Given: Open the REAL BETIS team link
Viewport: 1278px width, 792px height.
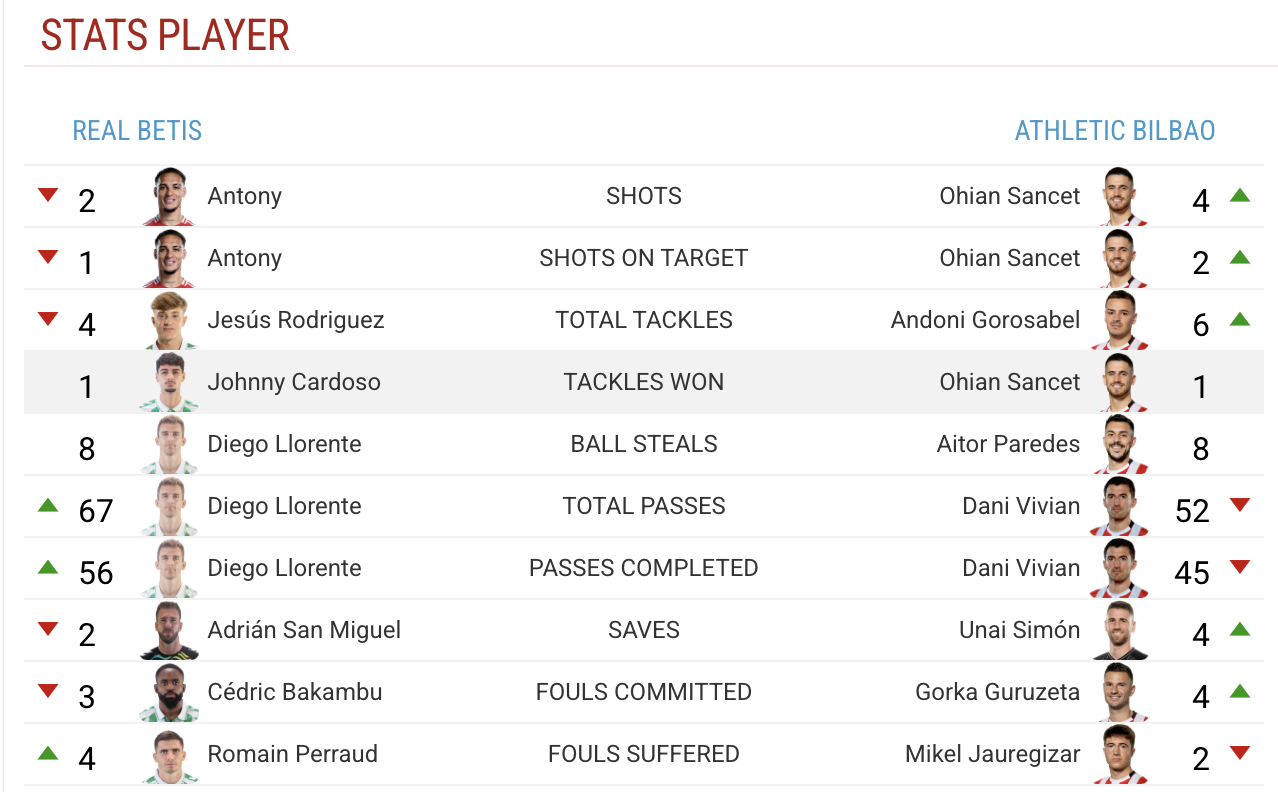Looking at the screenshot, I should click(x=137, y=131).
